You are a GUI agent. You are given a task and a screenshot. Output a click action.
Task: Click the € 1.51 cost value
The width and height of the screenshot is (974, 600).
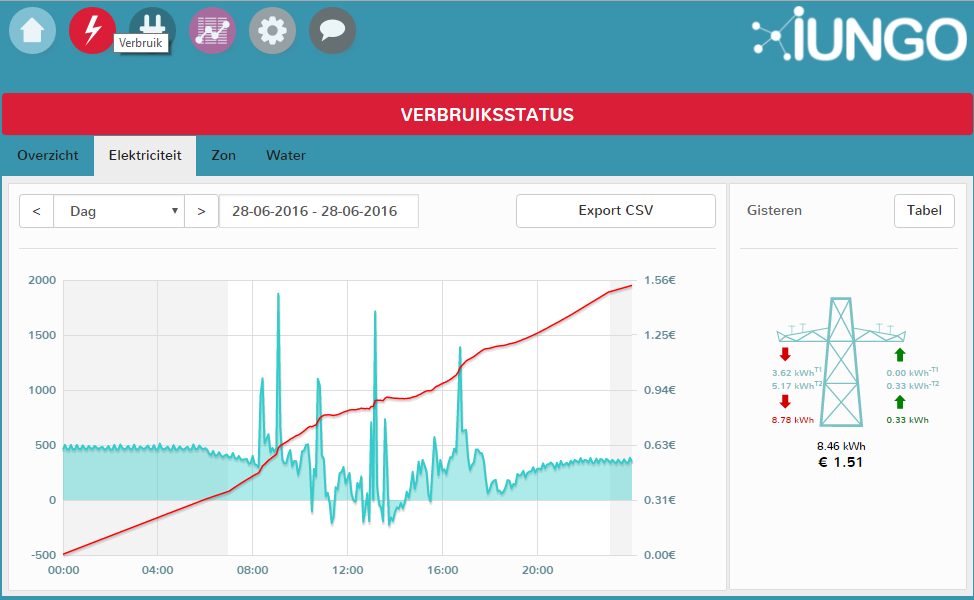click(840, 462)
